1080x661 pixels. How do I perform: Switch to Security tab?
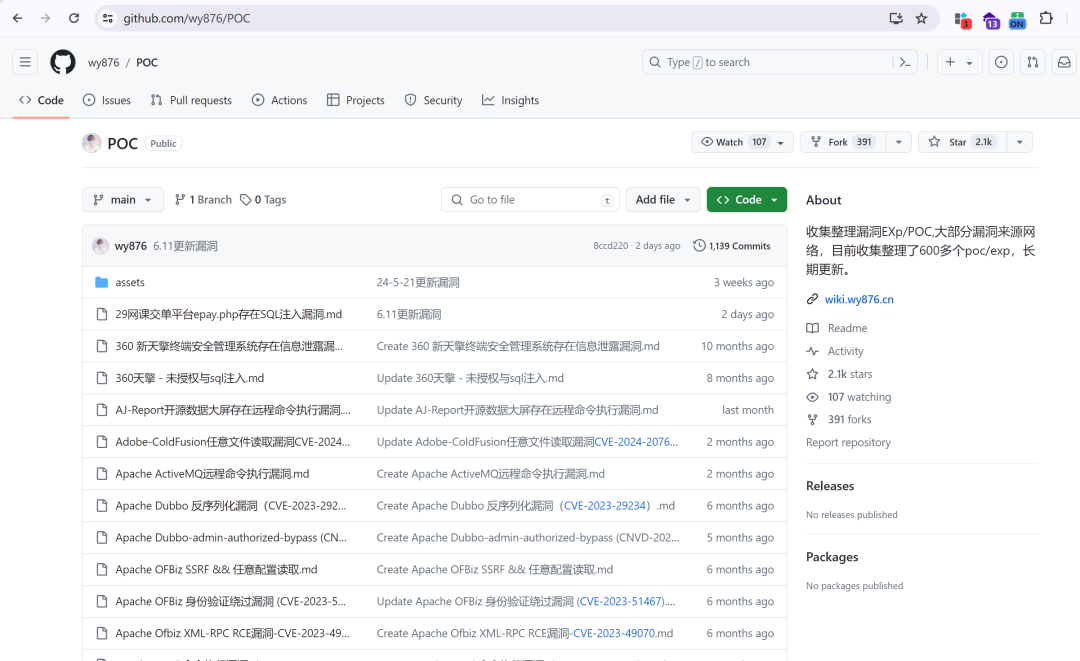click(433, 100)
